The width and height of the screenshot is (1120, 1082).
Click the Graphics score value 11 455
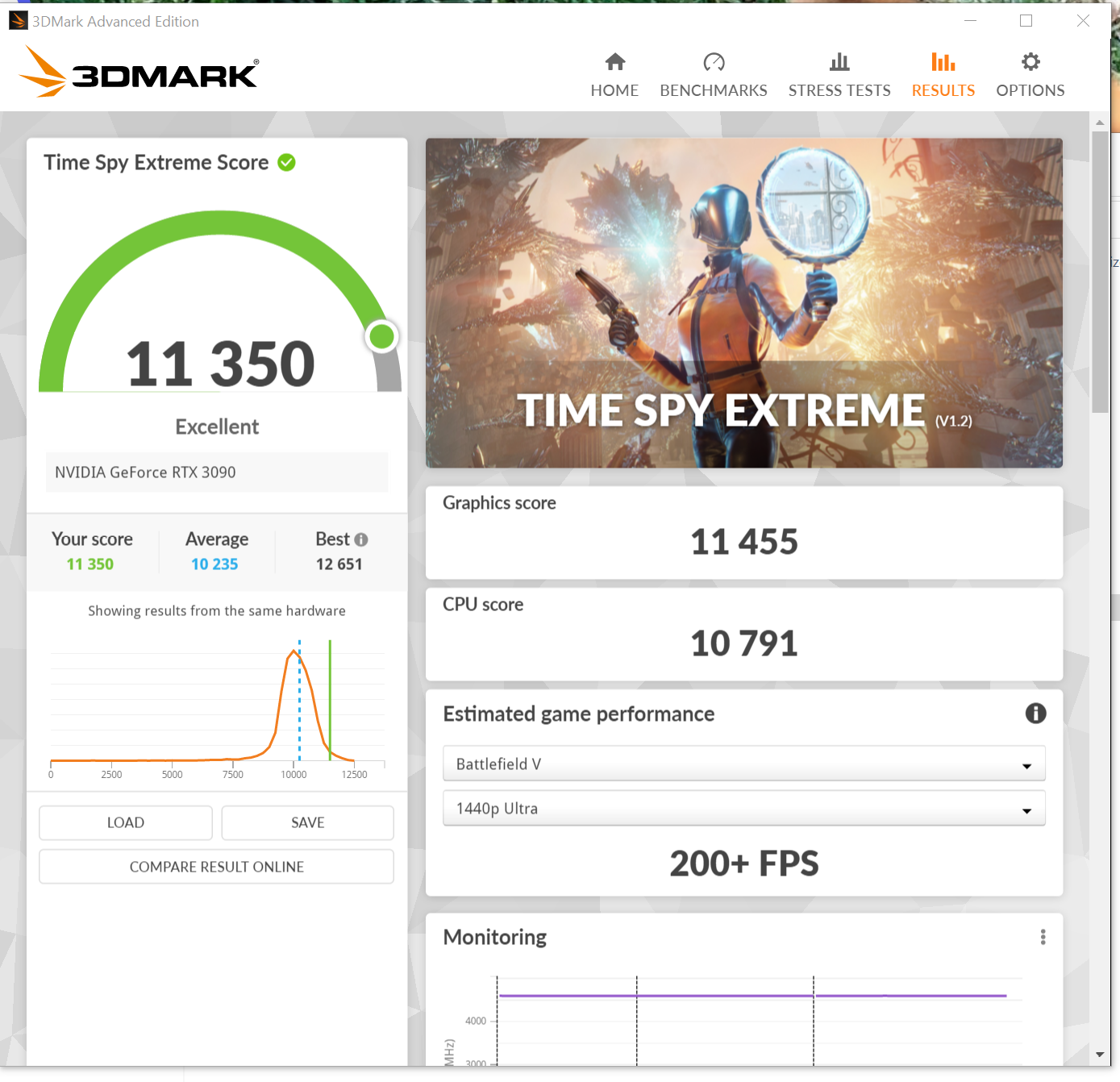(743, 542)
